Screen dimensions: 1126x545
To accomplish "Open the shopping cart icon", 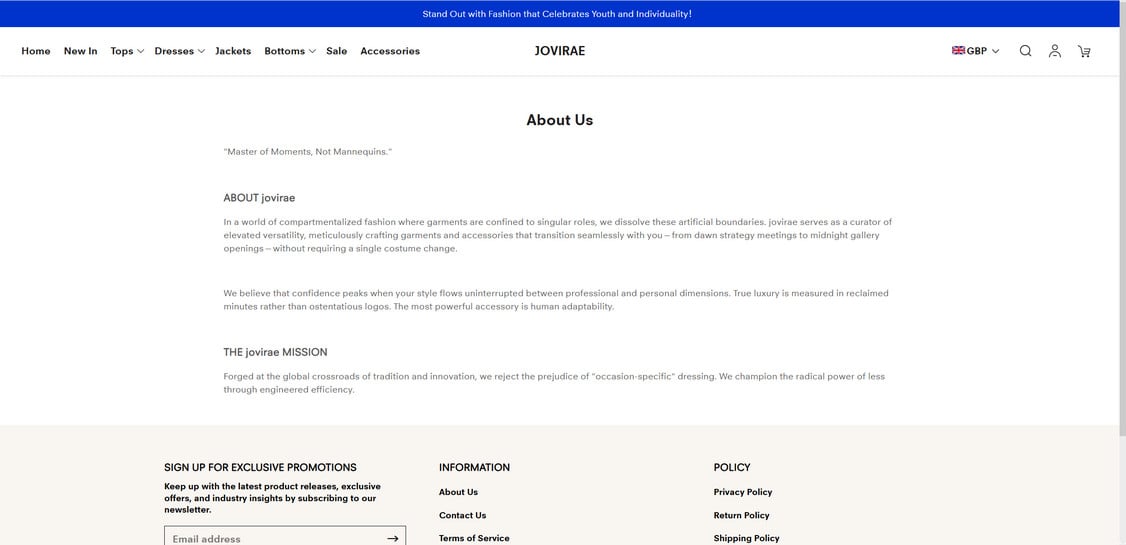I will click(1084, 51).
